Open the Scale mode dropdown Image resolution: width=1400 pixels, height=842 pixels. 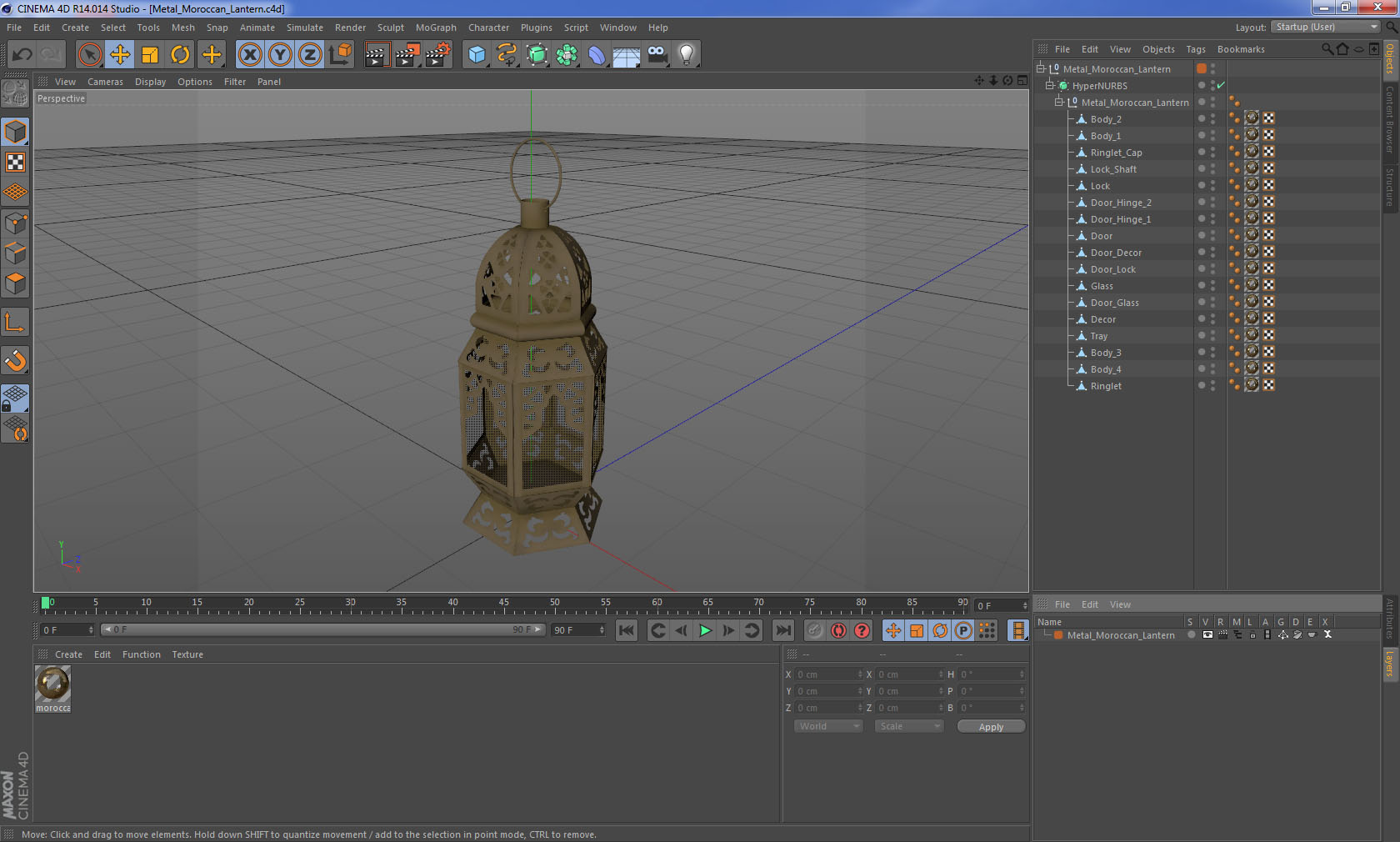coord(908,726)
